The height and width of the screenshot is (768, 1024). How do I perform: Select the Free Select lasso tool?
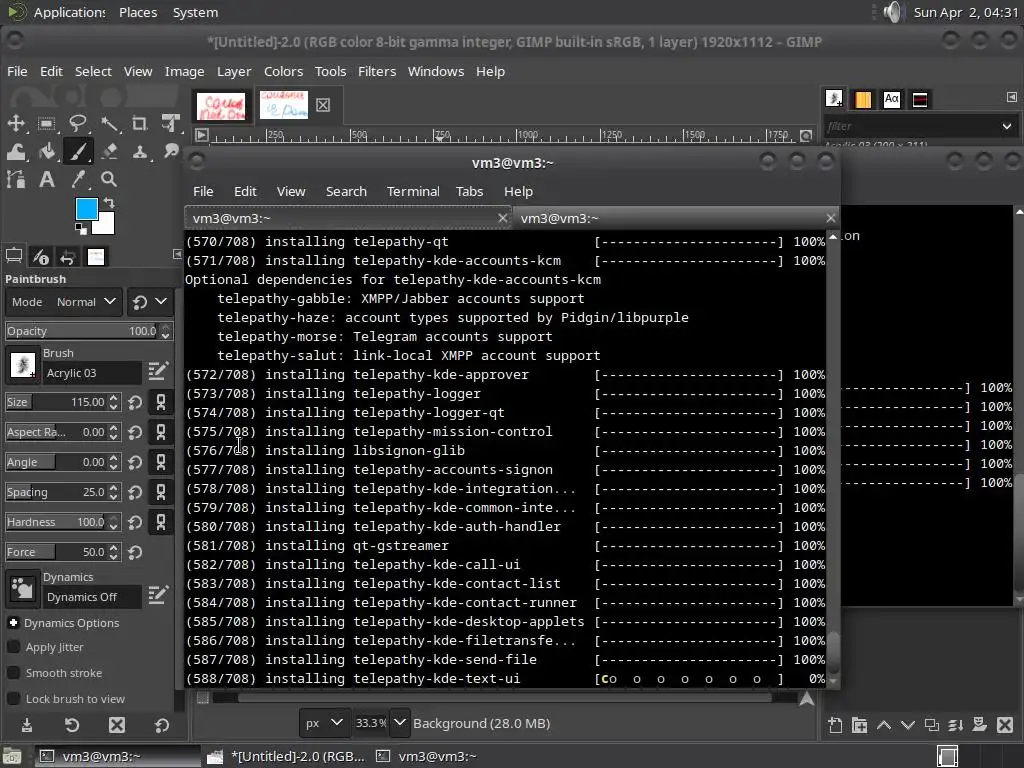click(78, 123)
